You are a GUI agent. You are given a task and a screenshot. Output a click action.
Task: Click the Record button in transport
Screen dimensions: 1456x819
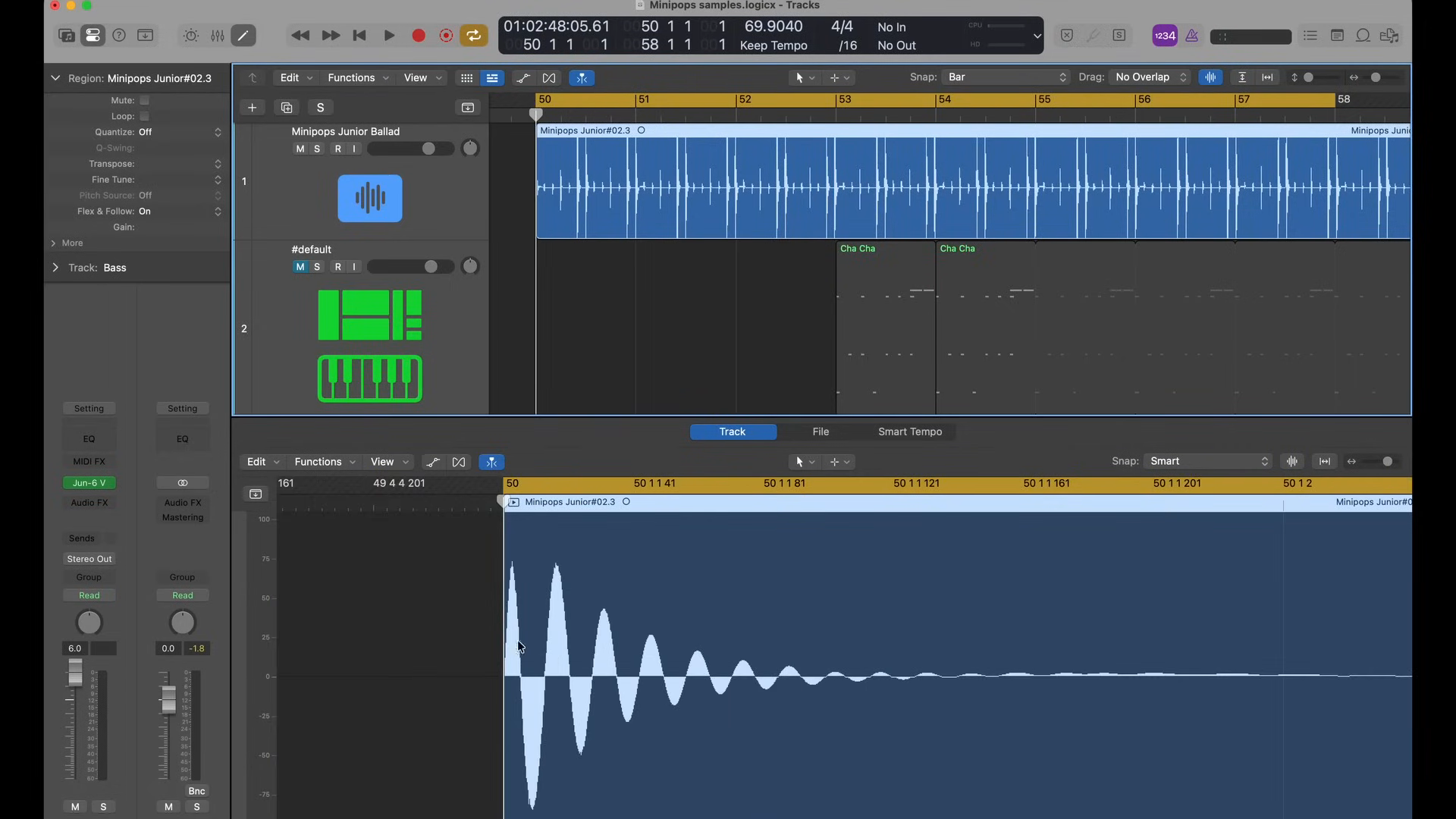[x=418, y=36]
